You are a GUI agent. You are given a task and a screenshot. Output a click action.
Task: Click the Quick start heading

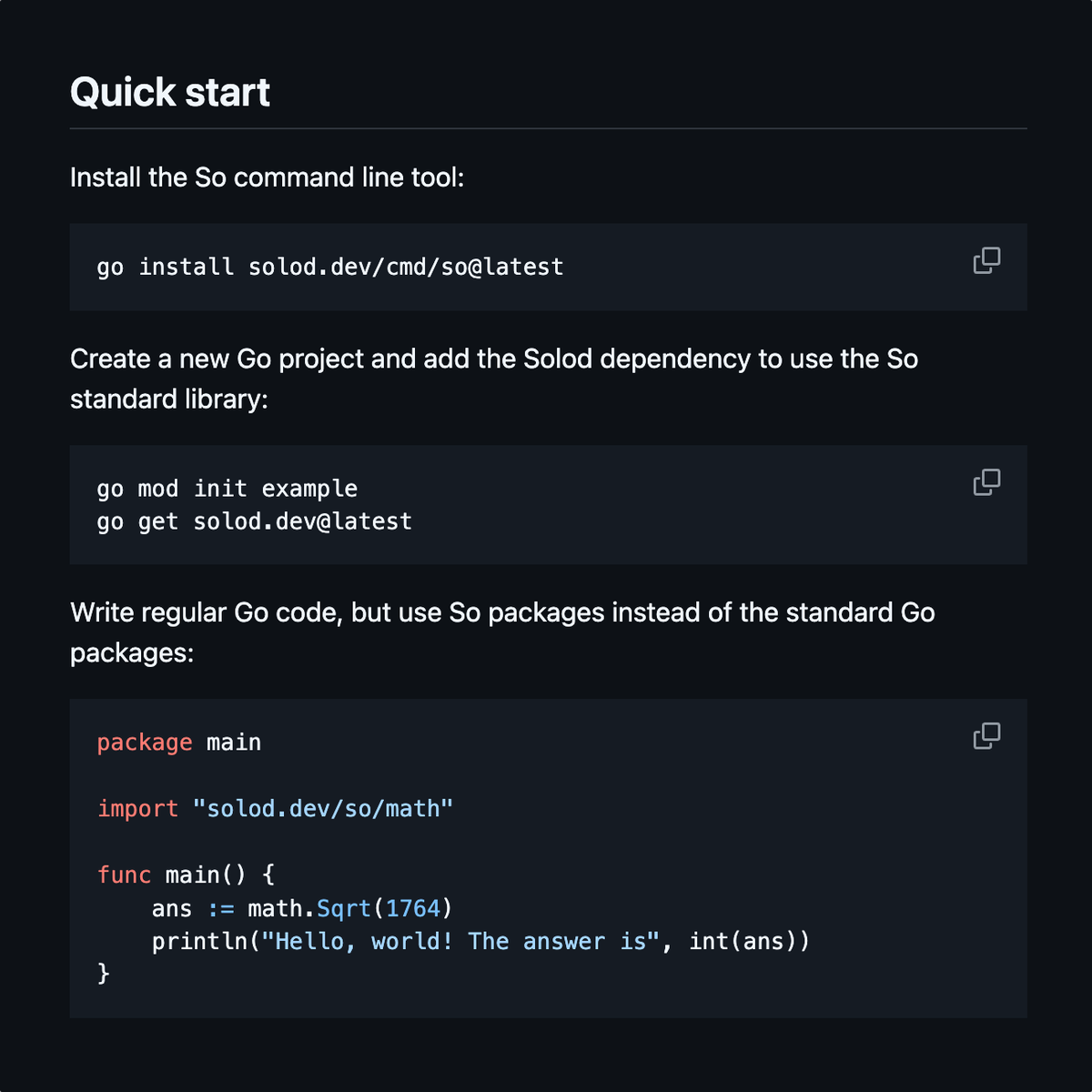pos(170,92)
